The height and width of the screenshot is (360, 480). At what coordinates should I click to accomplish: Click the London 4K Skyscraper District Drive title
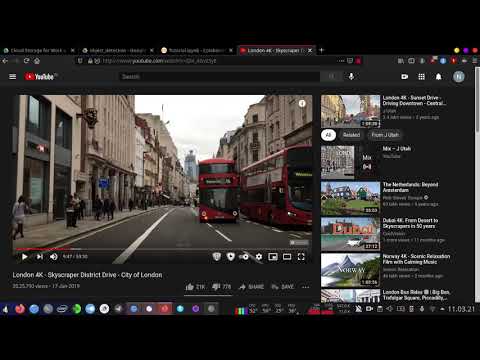pos(87,275)
